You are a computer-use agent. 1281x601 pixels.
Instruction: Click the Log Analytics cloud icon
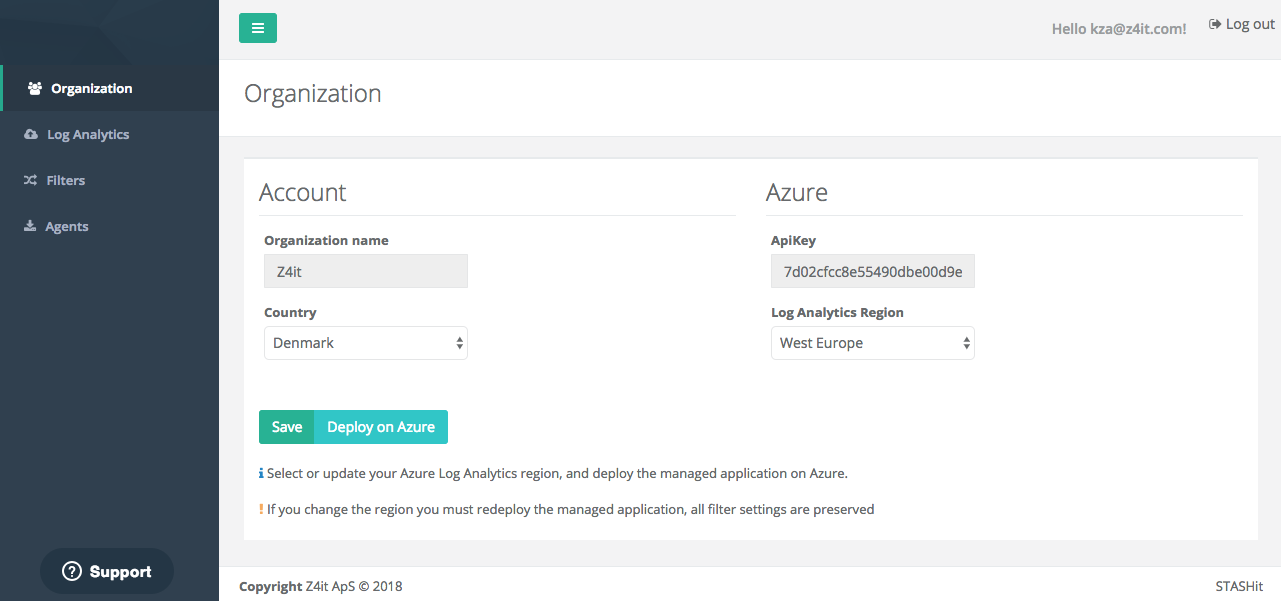(x=31, y=135)
